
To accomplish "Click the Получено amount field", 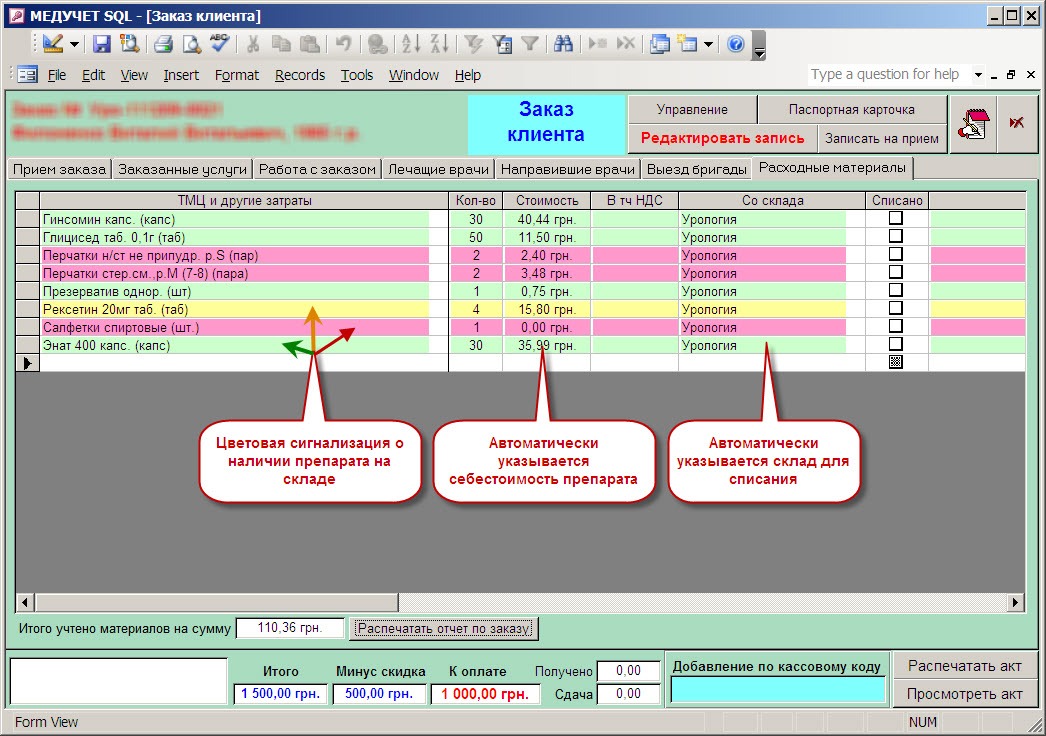I will 628,671.
